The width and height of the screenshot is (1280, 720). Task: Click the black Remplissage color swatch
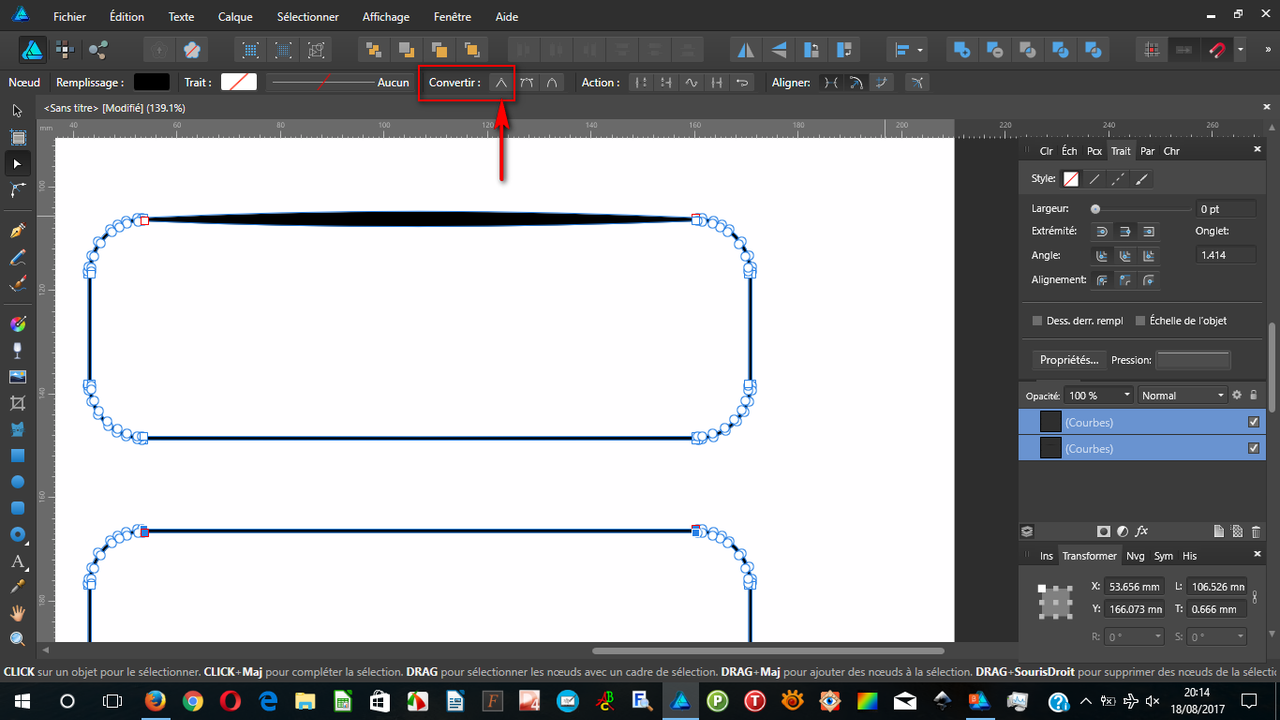pyautogui.click(x=151, y=82)
